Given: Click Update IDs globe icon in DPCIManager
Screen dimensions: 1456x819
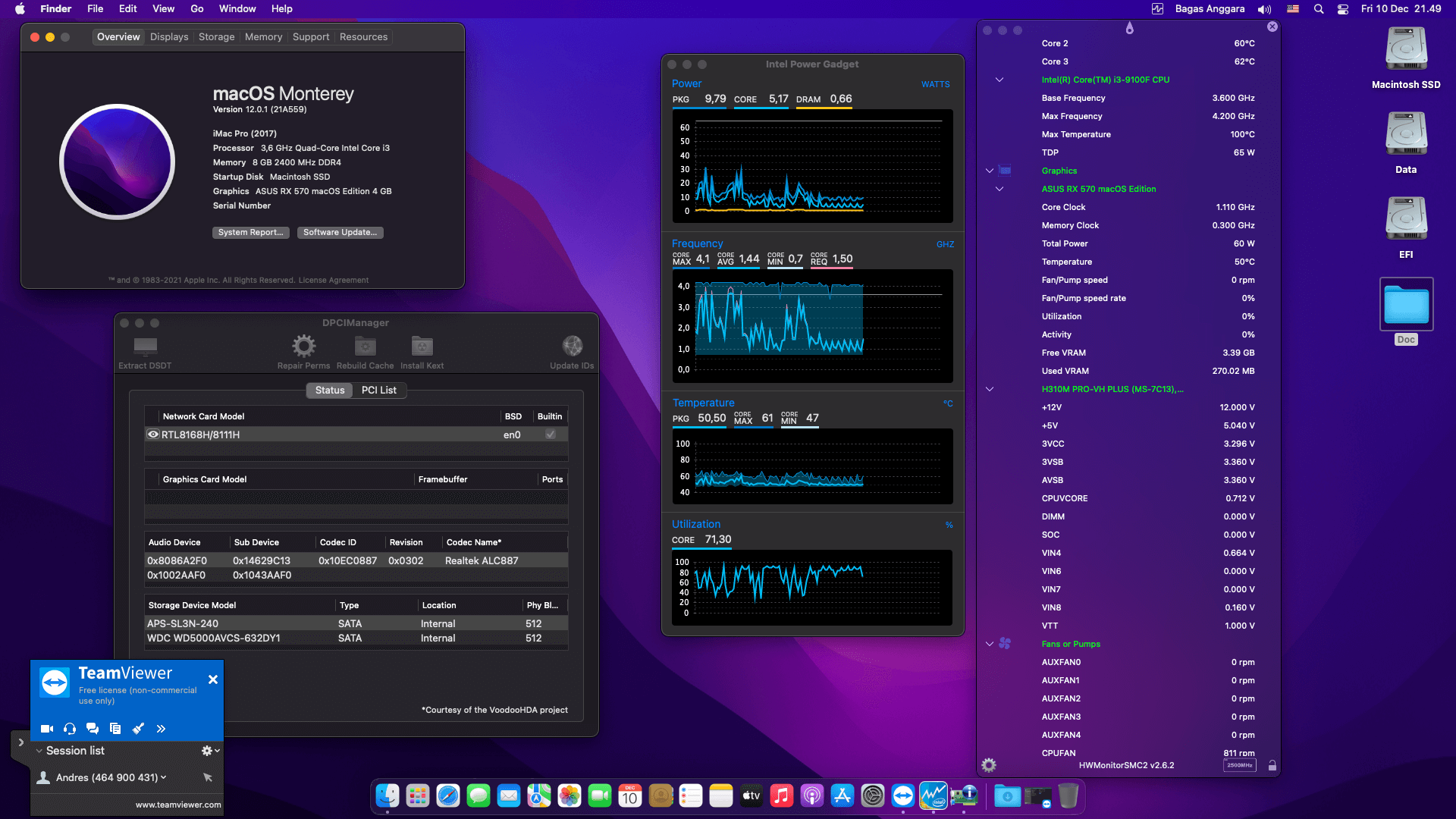Looking at the screenshot, I should [x=572, y=346].
